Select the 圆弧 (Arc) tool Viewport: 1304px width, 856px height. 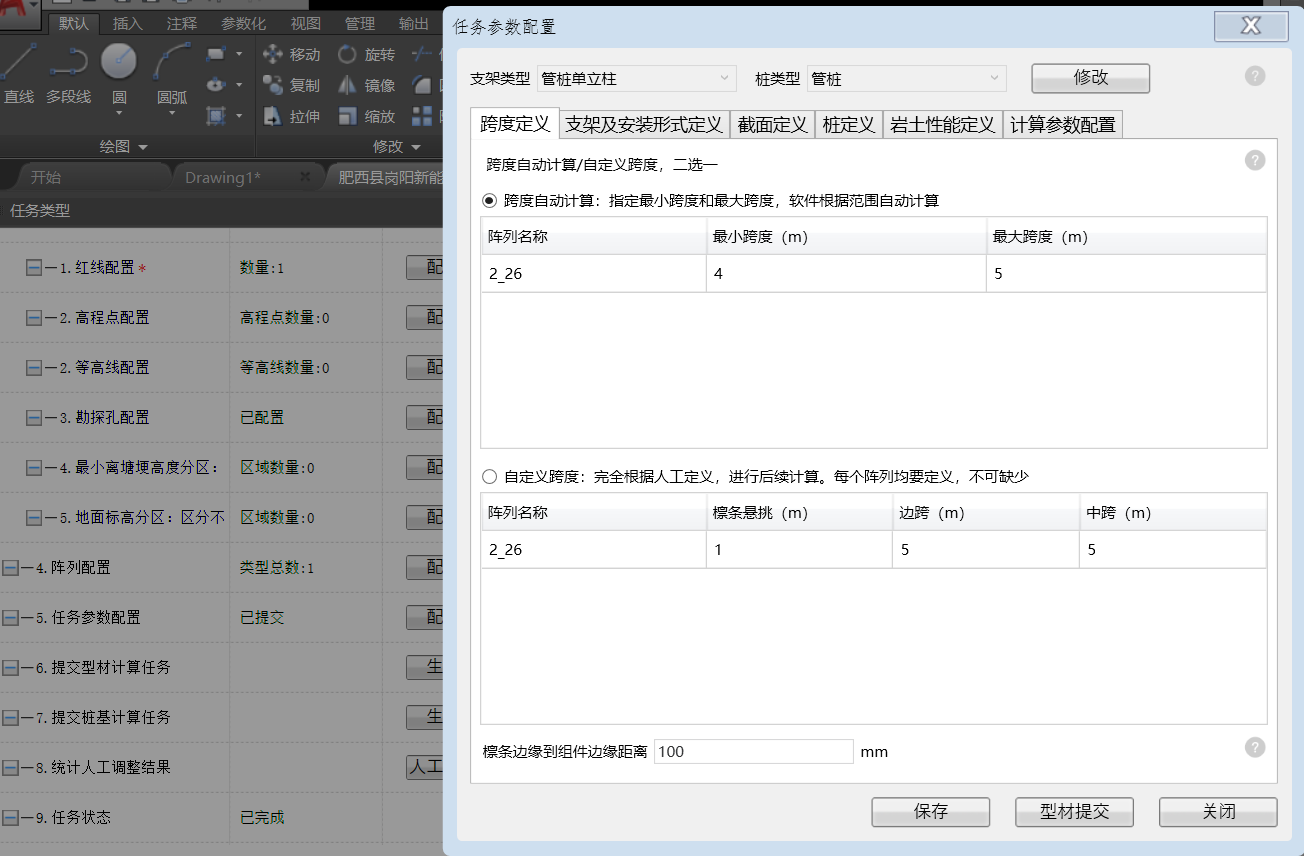(172, 72)
